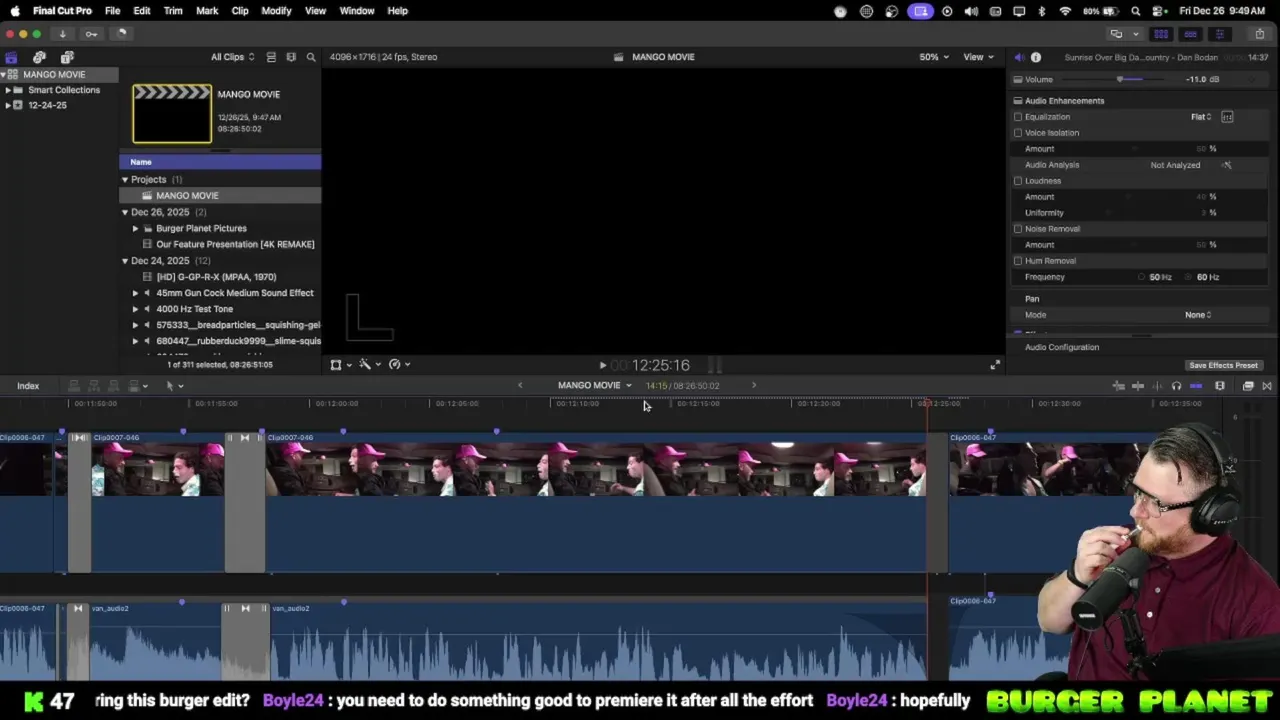Screen dimensions: 1280x720
Task: Open the MANGO MOVIE timeline title dropdown
Action: (x=595, y=386)
